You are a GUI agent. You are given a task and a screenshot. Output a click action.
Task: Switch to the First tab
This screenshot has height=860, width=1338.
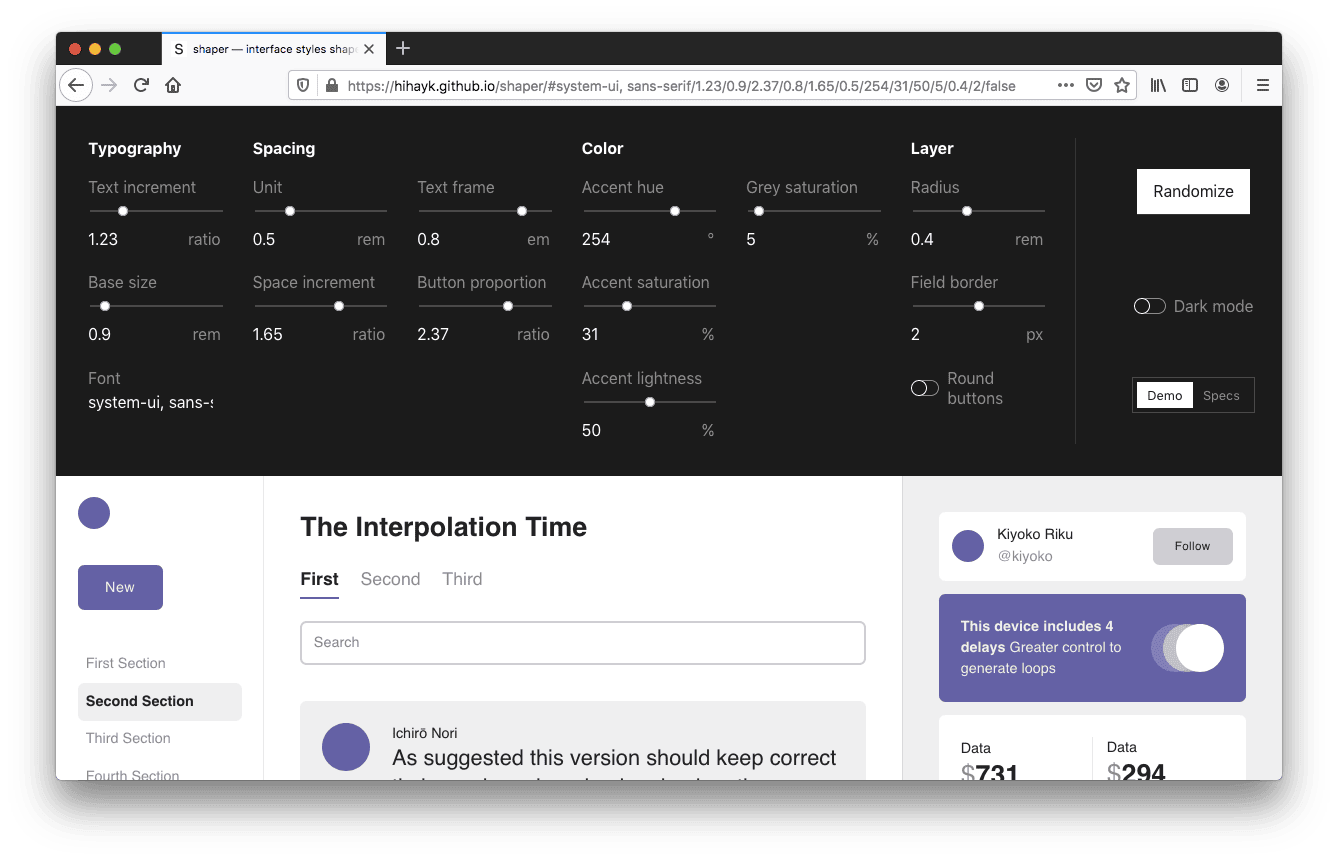coord(320,579)
